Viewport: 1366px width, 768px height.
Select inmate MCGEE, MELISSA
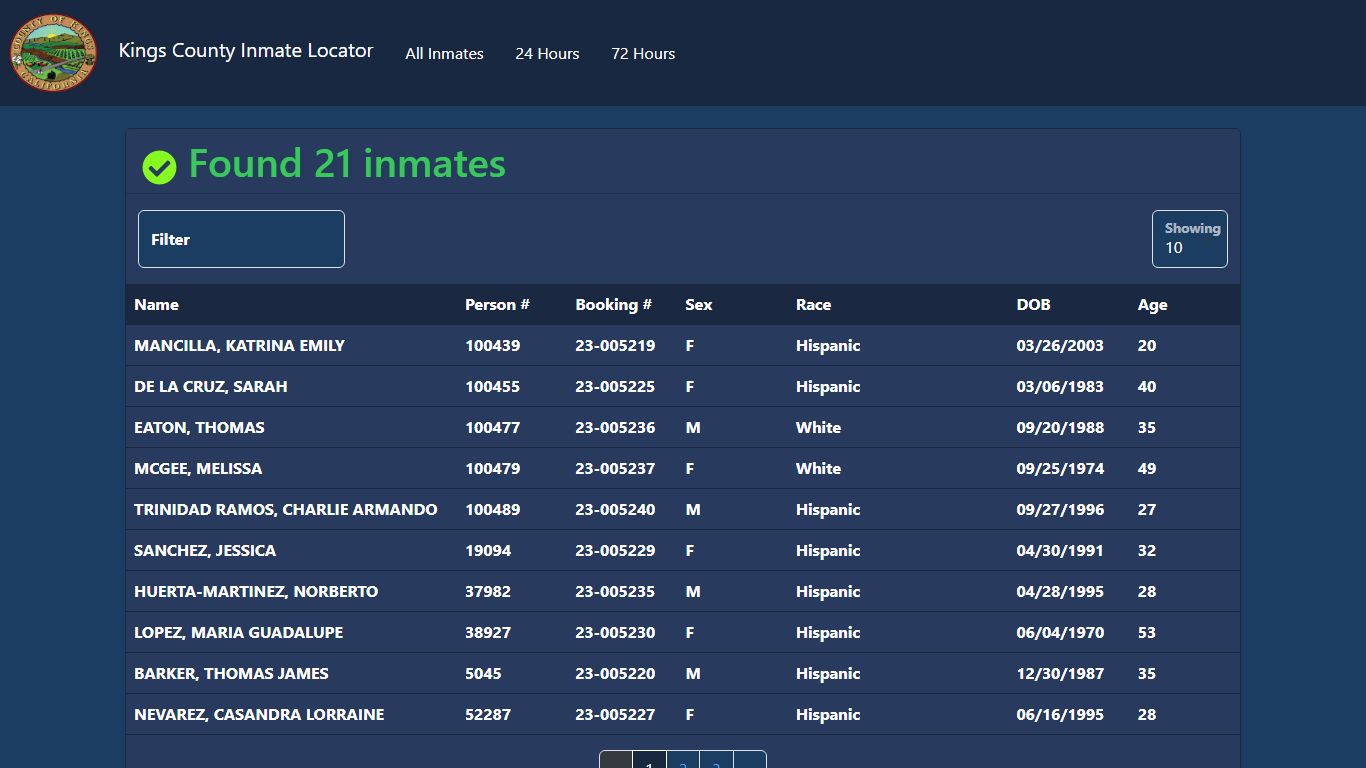[x=198, y=469]
